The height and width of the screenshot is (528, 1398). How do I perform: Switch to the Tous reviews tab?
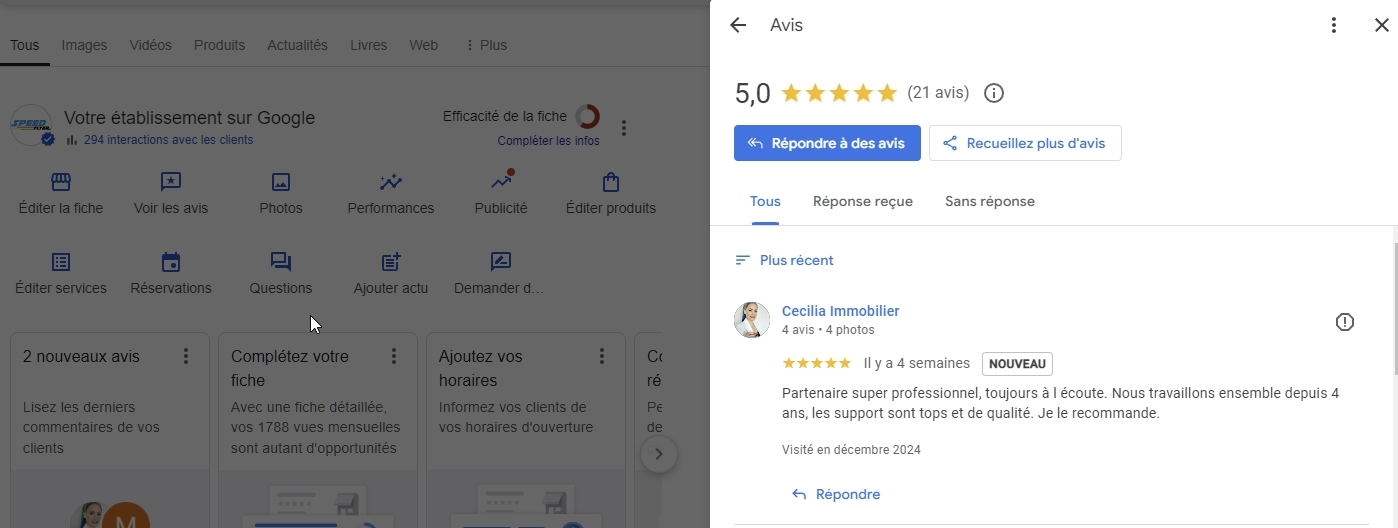765,202
